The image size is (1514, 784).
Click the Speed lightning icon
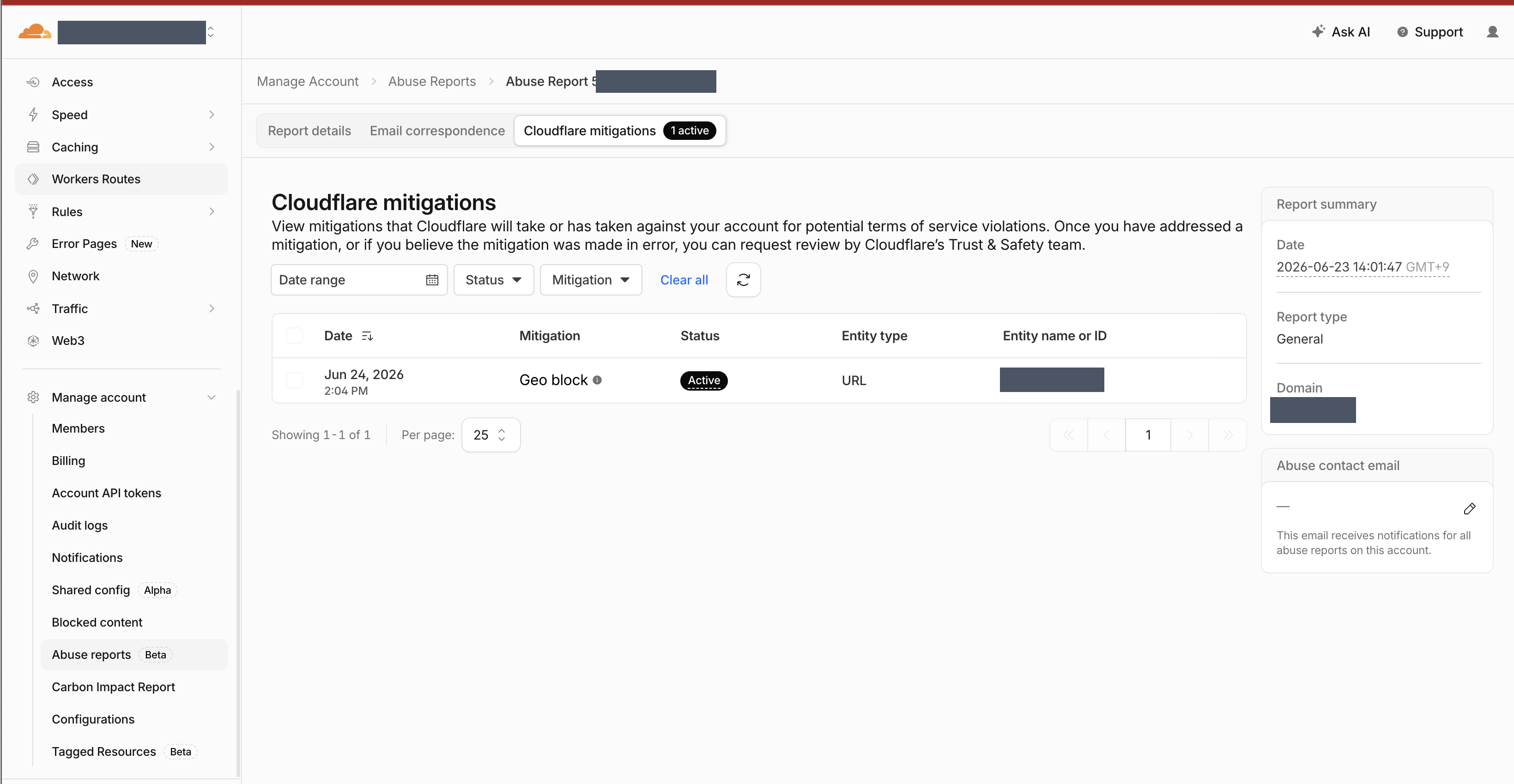pos(34,114)
